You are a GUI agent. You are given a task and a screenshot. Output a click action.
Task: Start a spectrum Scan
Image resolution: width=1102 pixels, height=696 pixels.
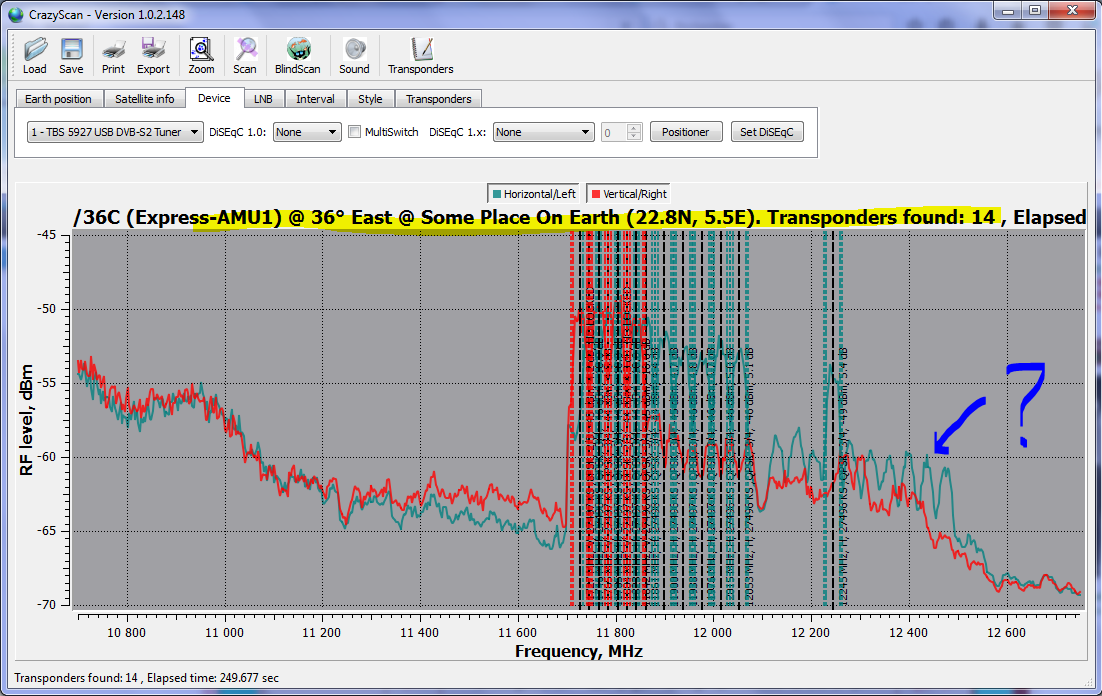(245, 55)
